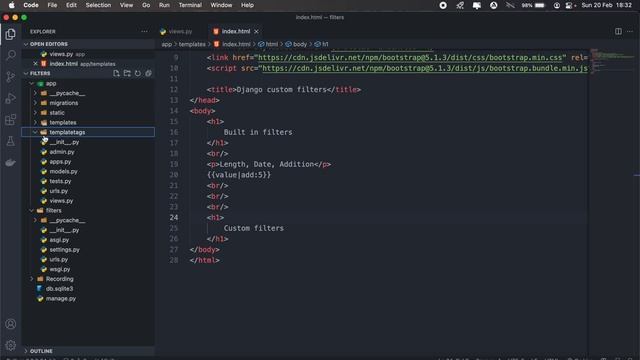Open Run and Debug view
The height and width of the screenshot is (360, 640).
[11, 98]
